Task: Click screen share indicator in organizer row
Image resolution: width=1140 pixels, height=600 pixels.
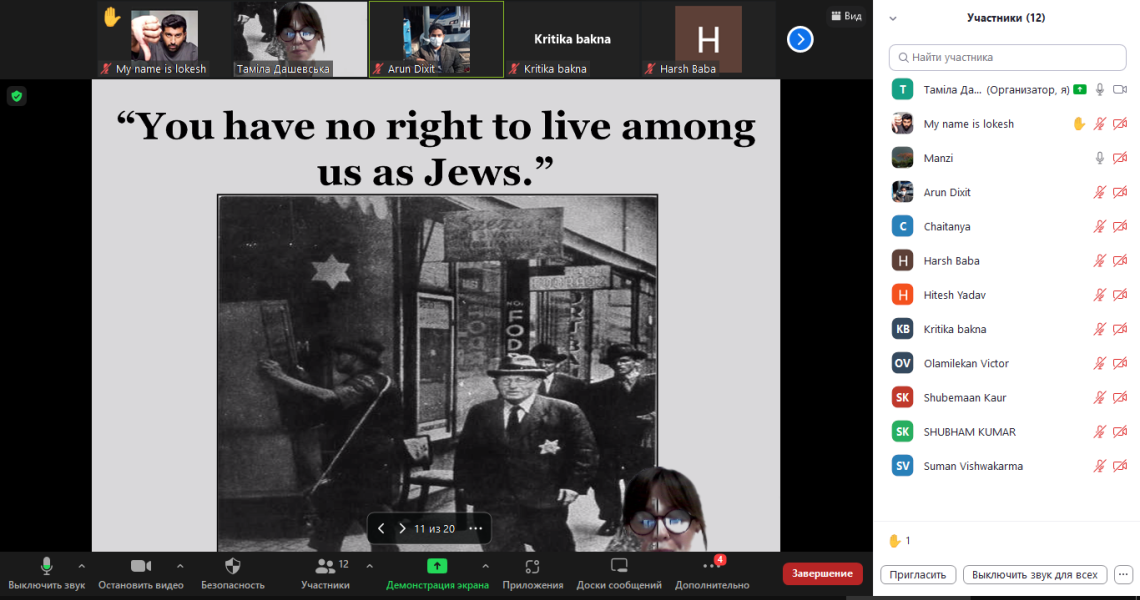Action: pyautogui.click(x=1080, y=89)
